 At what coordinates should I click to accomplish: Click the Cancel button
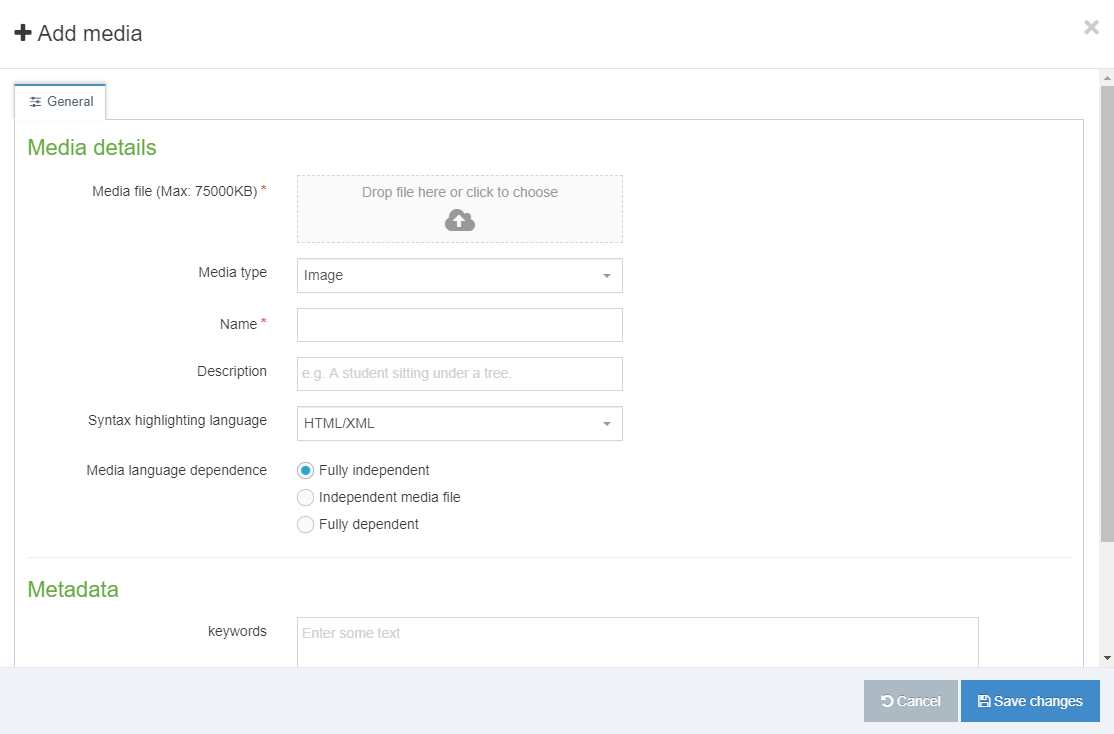click(911, 701)
